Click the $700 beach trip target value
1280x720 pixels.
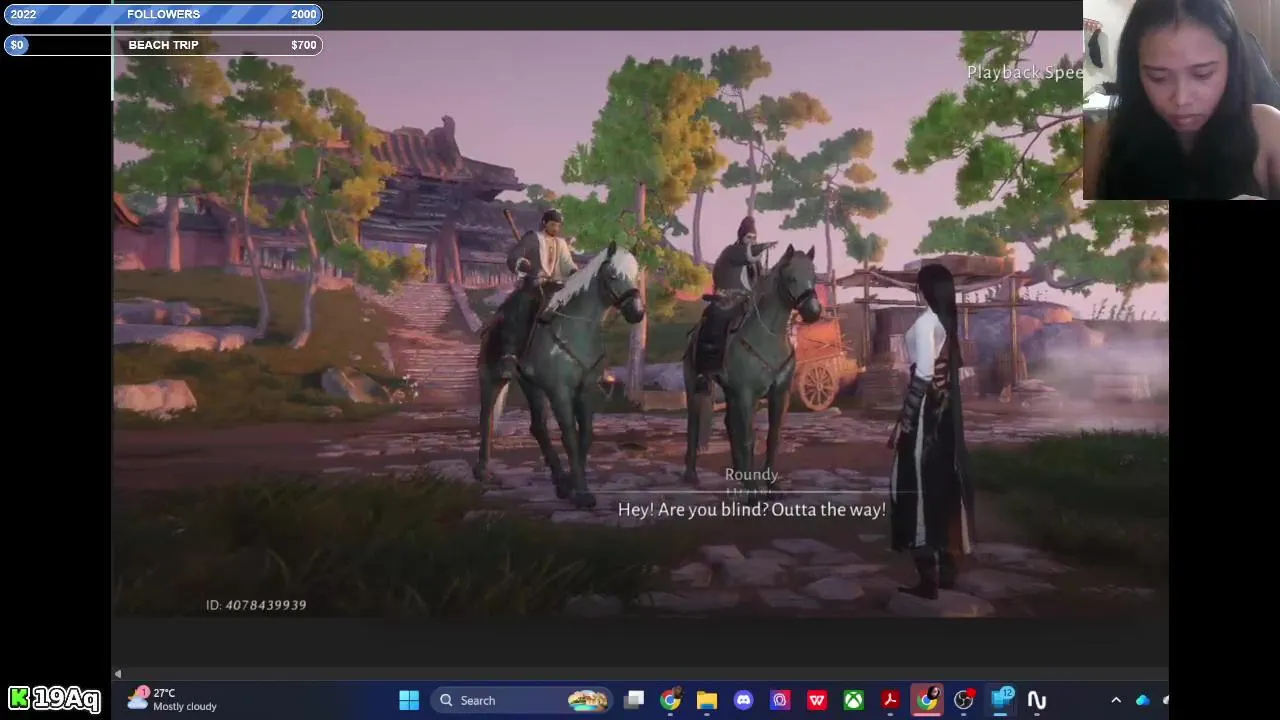pos(303,45)
